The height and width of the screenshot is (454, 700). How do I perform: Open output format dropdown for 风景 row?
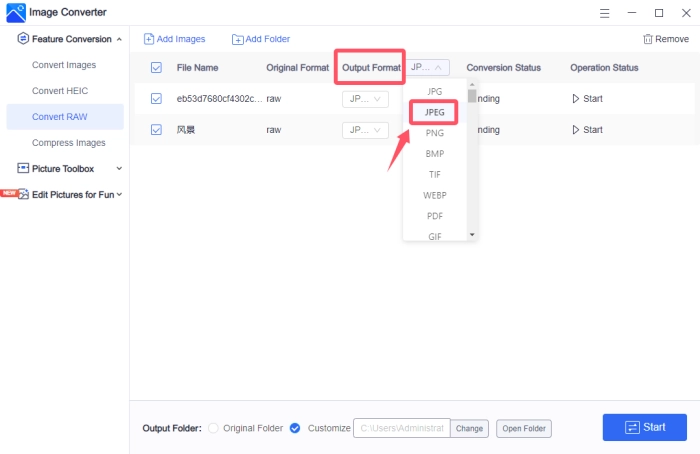(x=365, y=130)
